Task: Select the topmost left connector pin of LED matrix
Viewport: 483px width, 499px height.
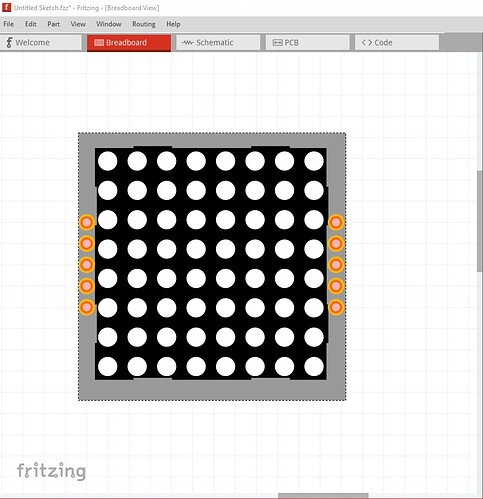Action: click(87, 222)
